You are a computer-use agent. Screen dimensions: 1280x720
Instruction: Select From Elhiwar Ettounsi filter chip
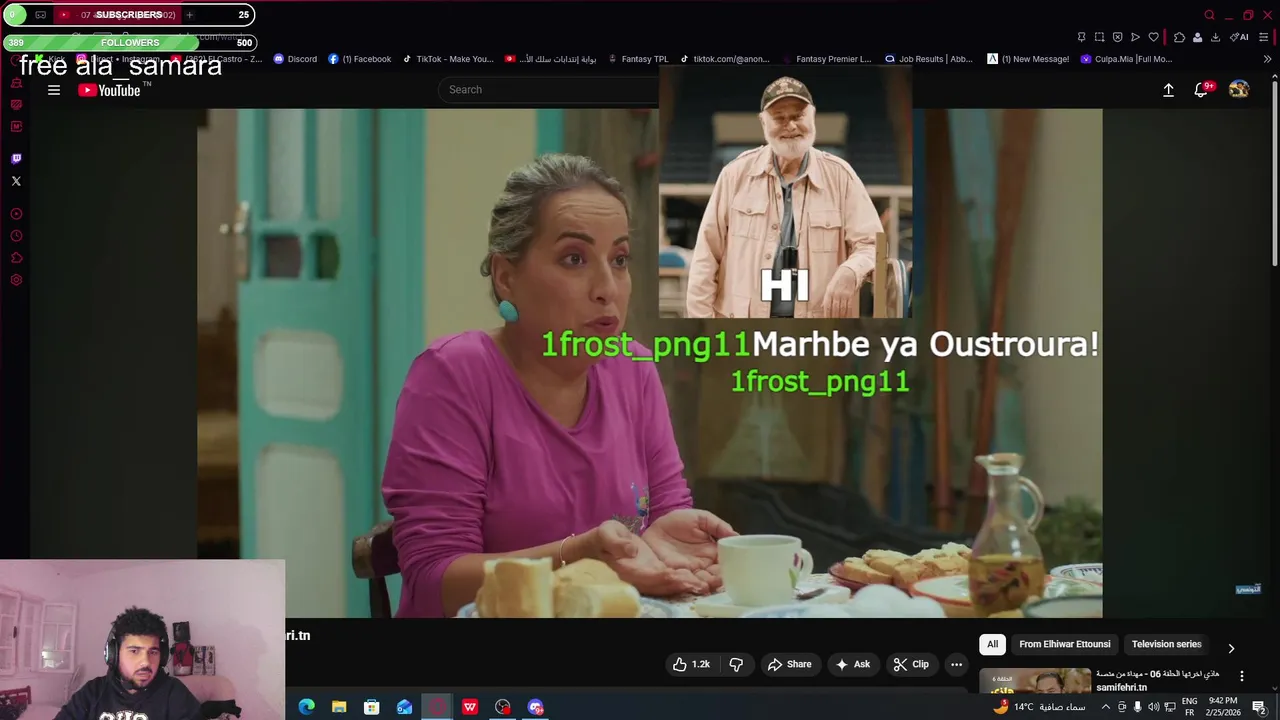click(x=1064, y=644)
